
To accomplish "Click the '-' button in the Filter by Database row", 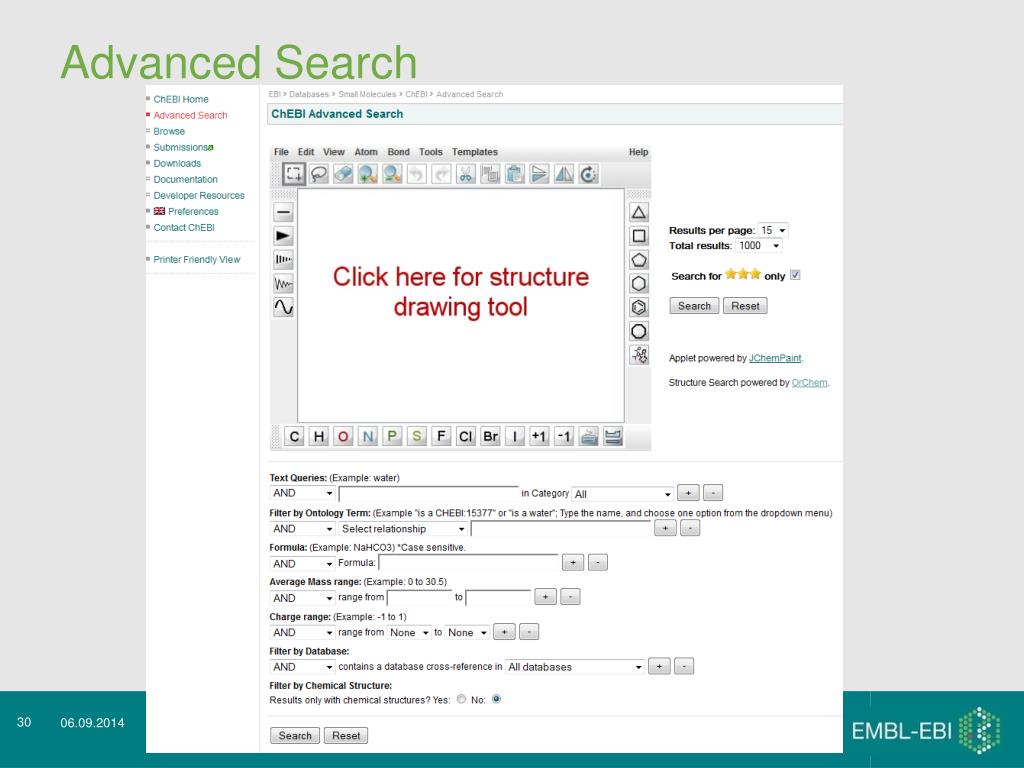I will point(684,666).
